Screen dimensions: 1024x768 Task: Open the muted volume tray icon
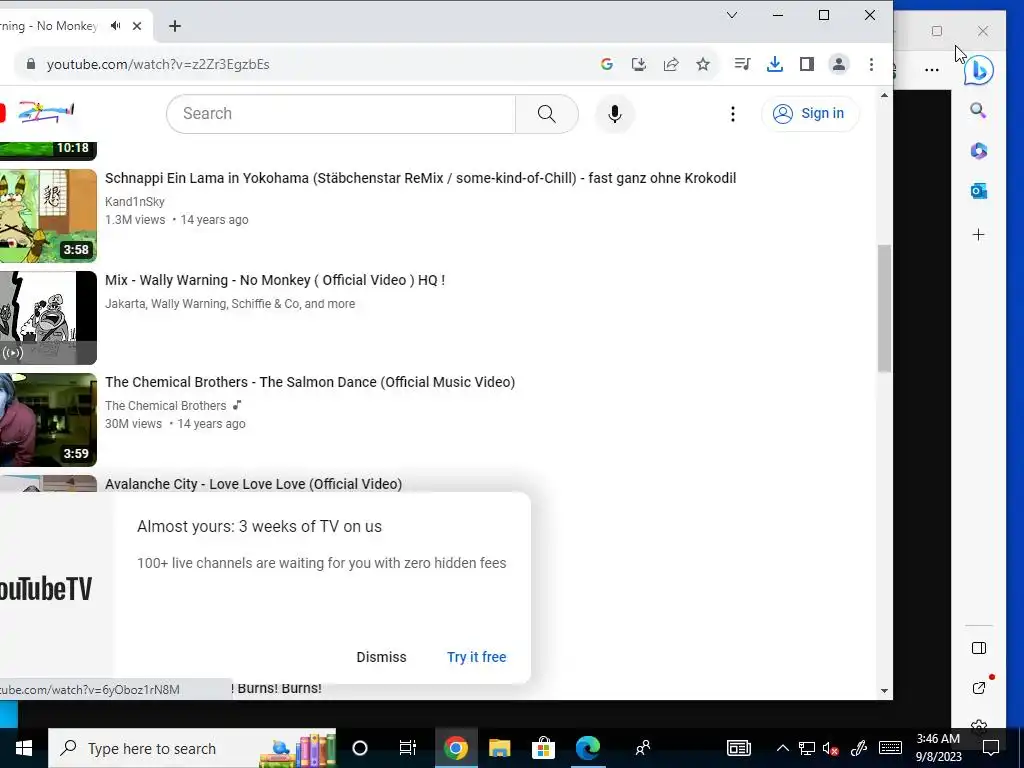[831, 748]
